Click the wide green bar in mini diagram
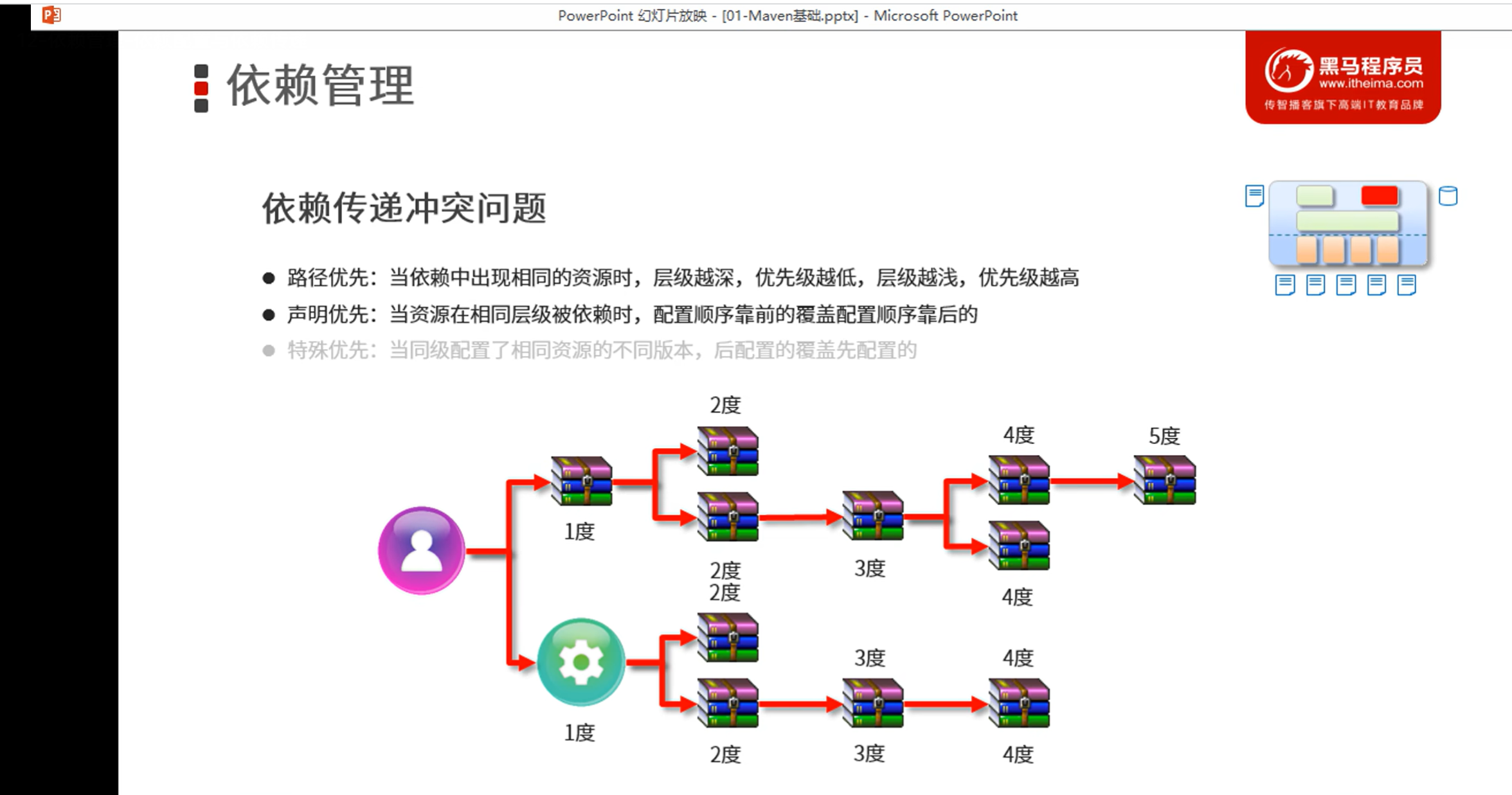 1347,222
